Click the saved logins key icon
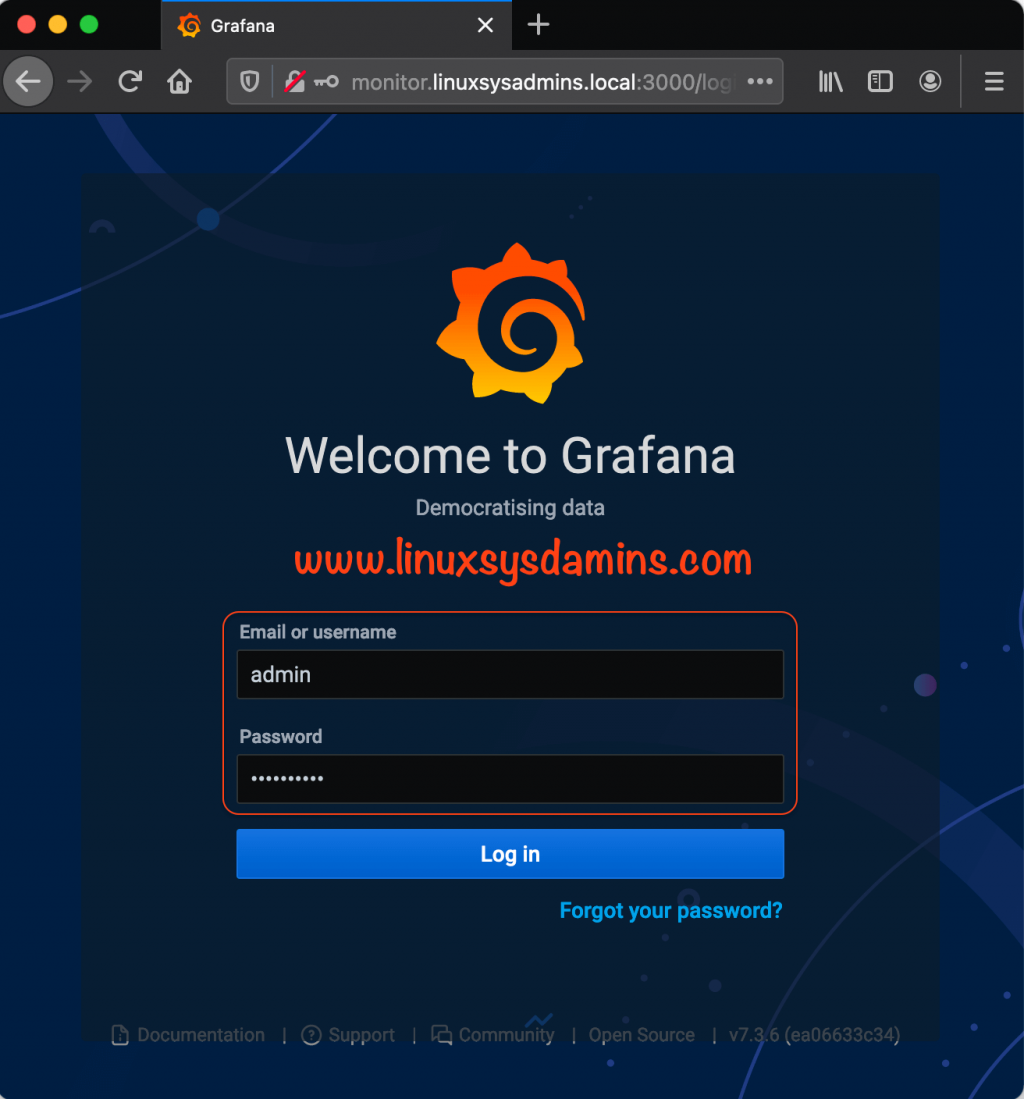The width and height of the screenshot is (1024, 1099). (x=326, y=81)
